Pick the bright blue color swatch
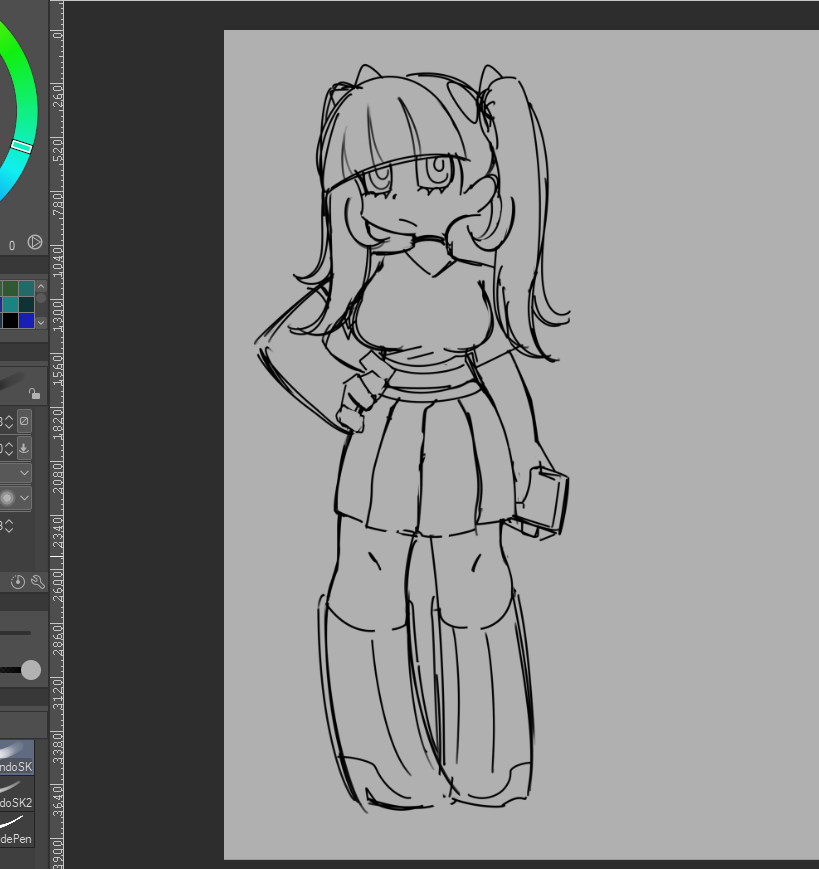The width and height of the screenshot is (819, 869). tap(26, 320)
